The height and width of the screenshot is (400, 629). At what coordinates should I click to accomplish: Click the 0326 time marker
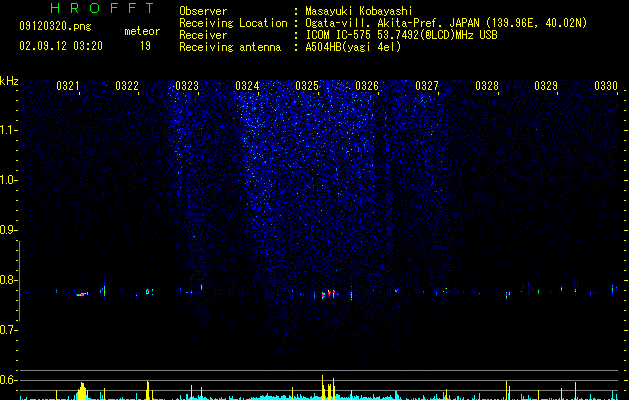coord(367,86)
